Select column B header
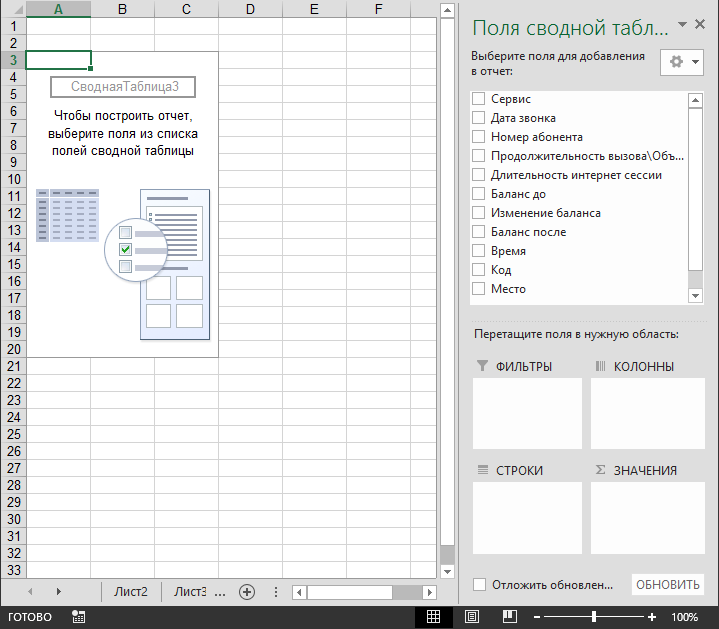 pyautogui.click(x=122, y=9)
